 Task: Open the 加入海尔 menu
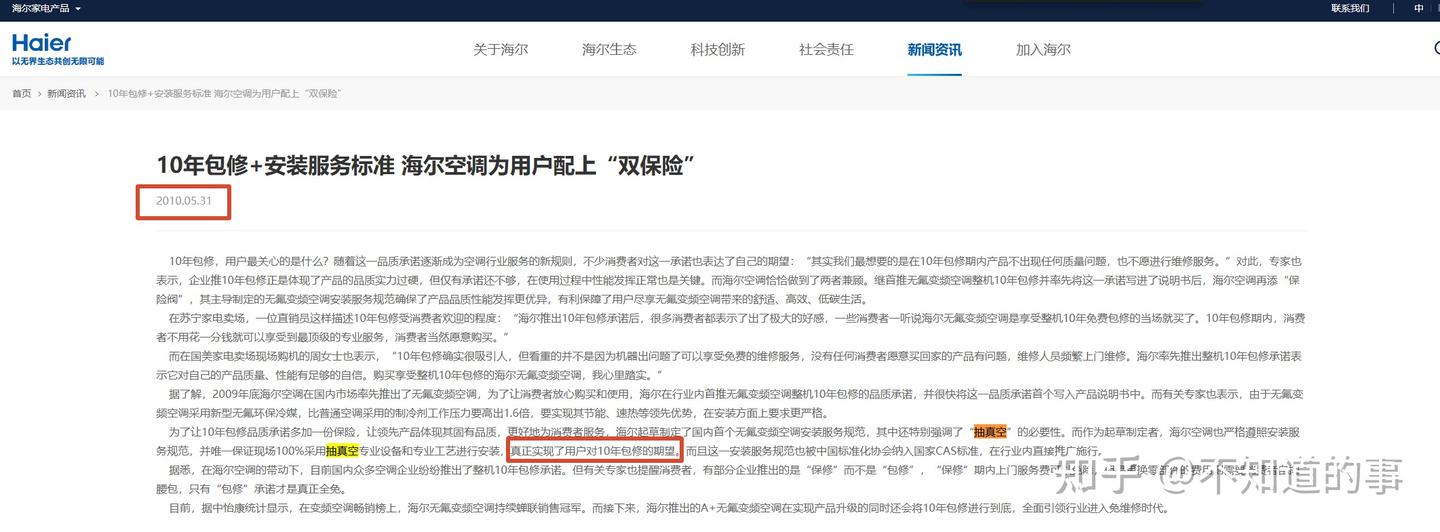tap(1043, 49)
